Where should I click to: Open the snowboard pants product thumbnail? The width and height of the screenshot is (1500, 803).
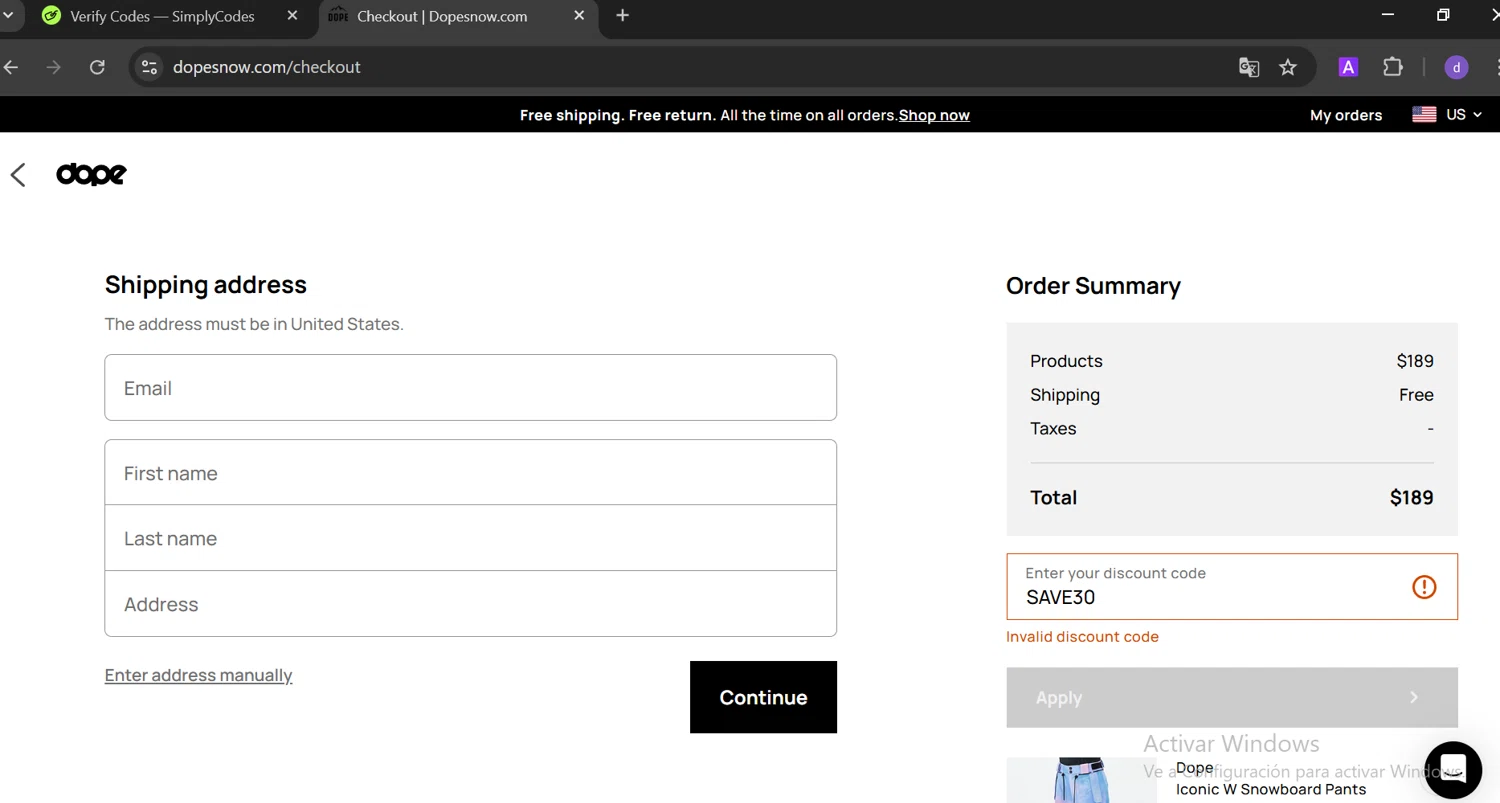(1081, 780)
